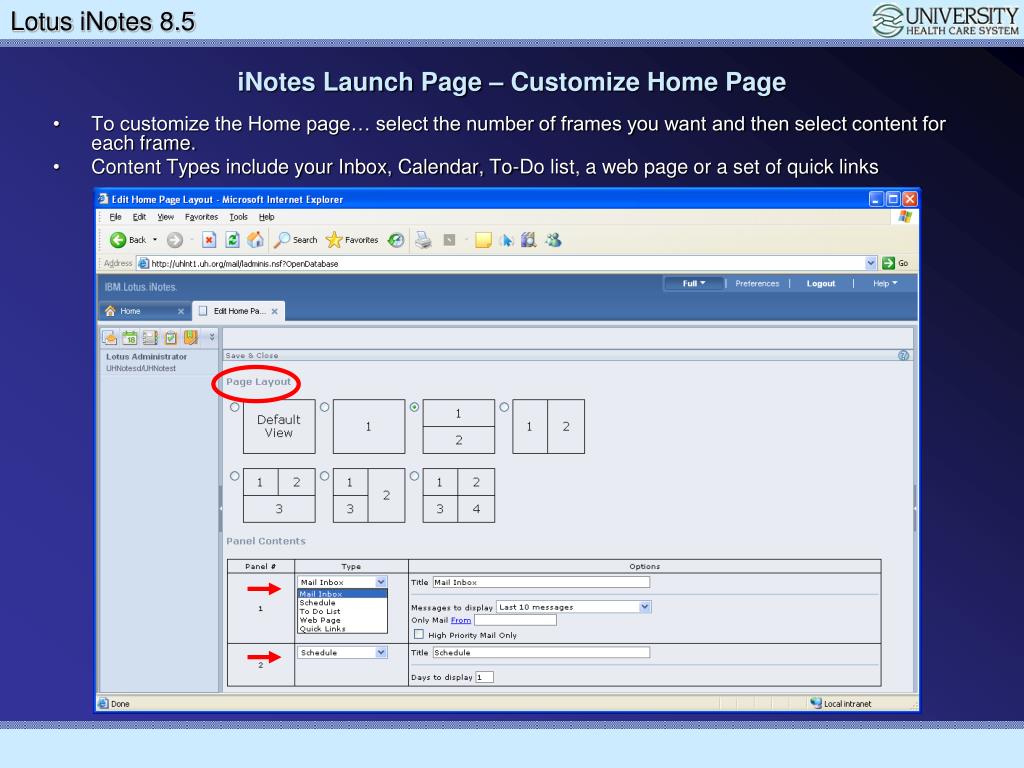
Task: Click the green Go arrow icon
Action: (888, 263)
